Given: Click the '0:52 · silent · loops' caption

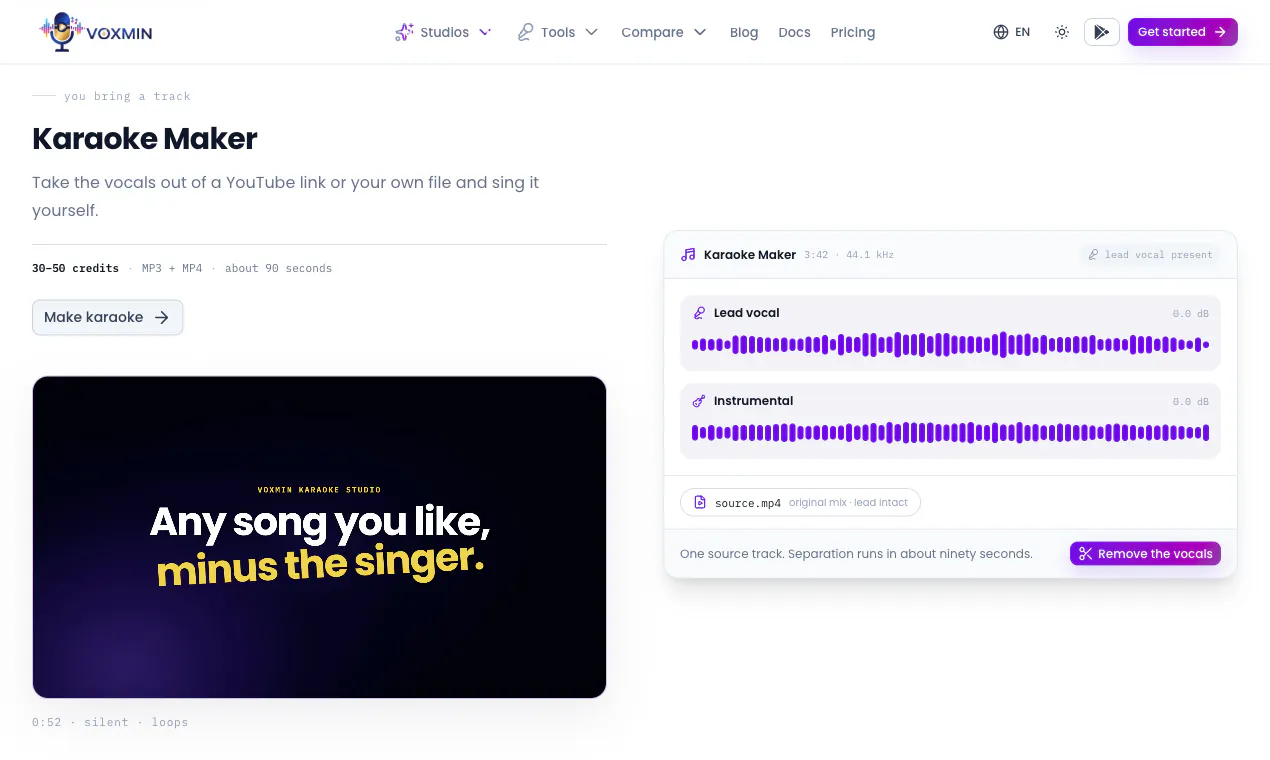Looking at the screenshot, I should (110, 722).
